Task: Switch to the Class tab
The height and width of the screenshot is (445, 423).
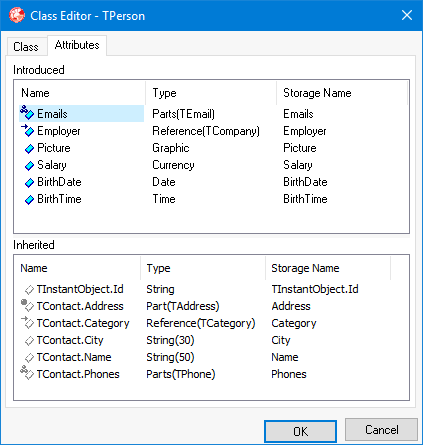Action: click(26, 47)
